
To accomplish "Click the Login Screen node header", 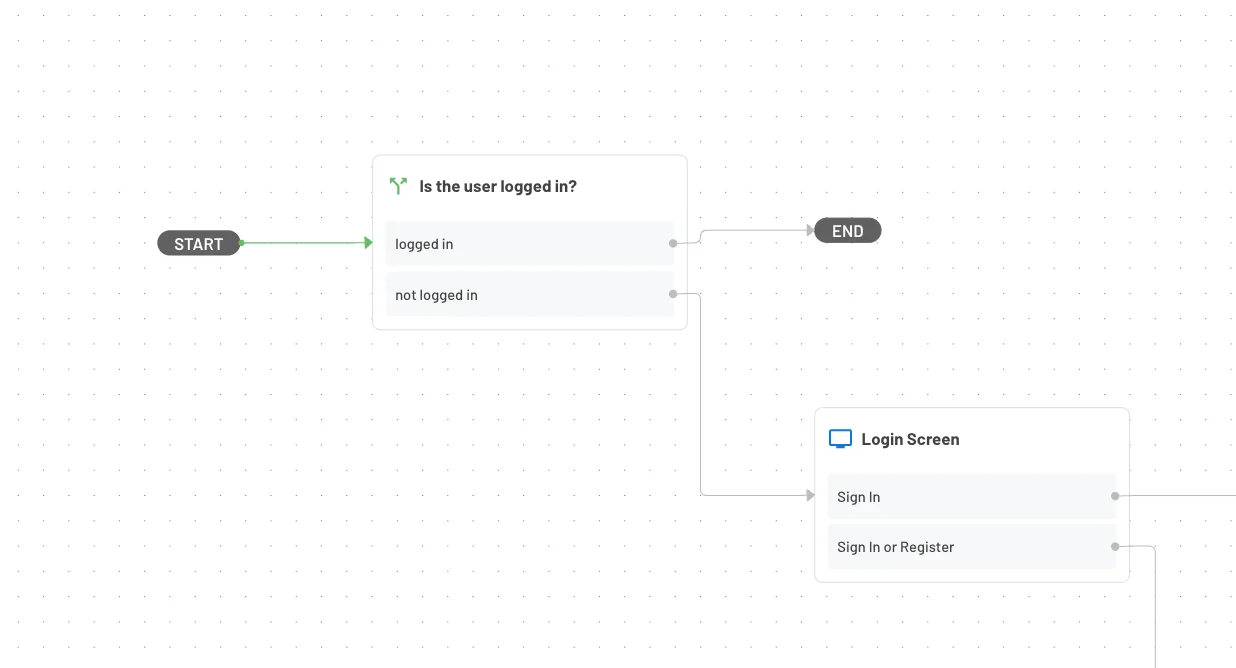I will 911,439.
